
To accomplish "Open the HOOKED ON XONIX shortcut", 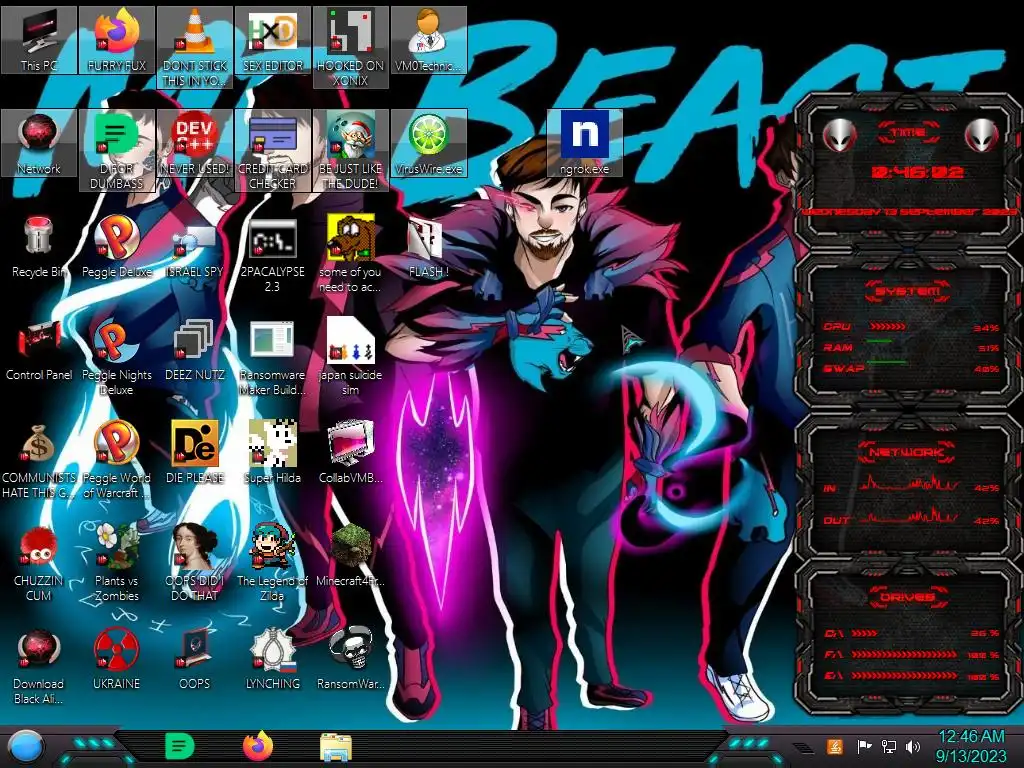I will [351, 48].
